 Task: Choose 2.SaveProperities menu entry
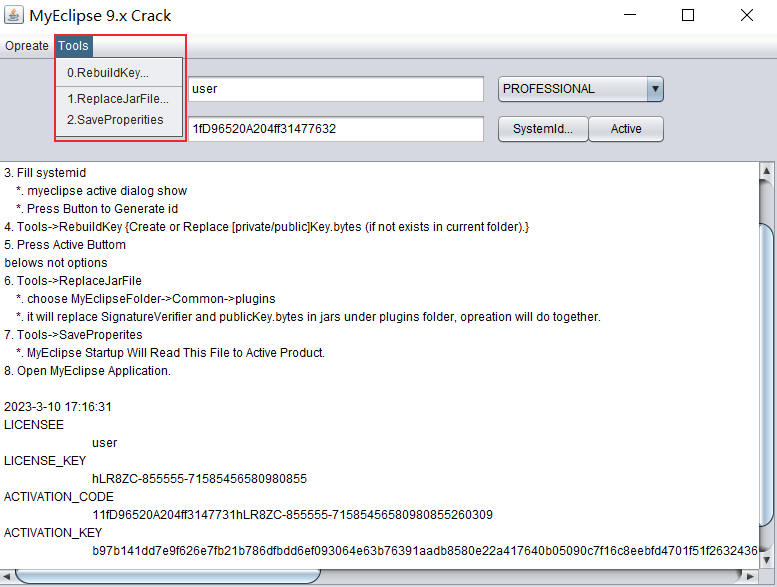point(119,120)
